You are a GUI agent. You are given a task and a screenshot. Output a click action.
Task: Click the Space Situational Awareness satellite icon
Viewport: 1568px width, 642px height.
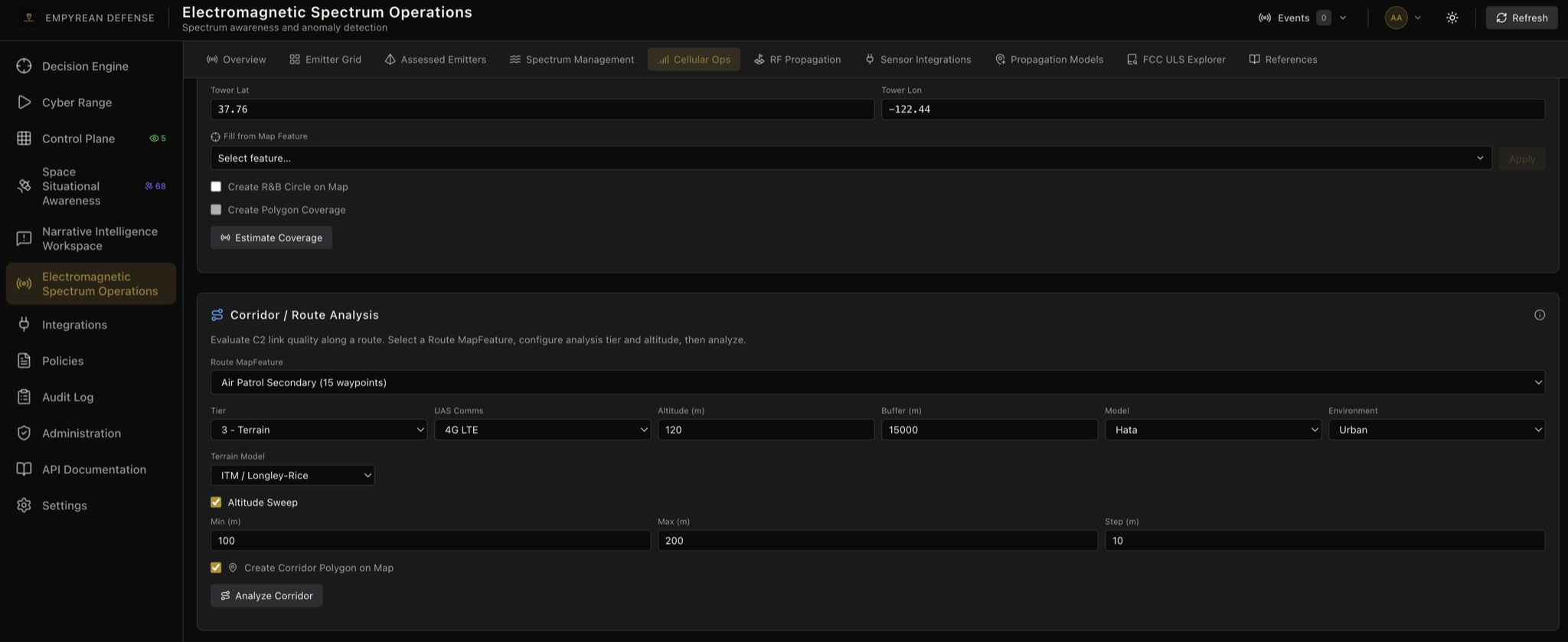pyautogui.click(x=24, y=186)
